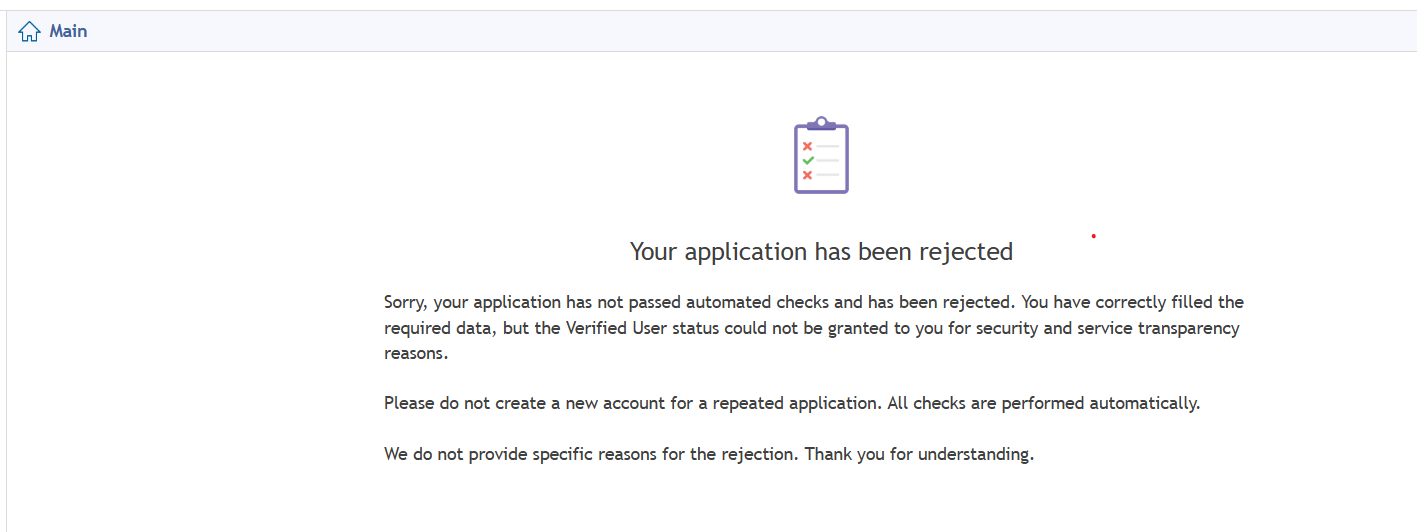Click the line ending with "reasons."
The height and width of the screenshot is (532, 1417).
416,354
